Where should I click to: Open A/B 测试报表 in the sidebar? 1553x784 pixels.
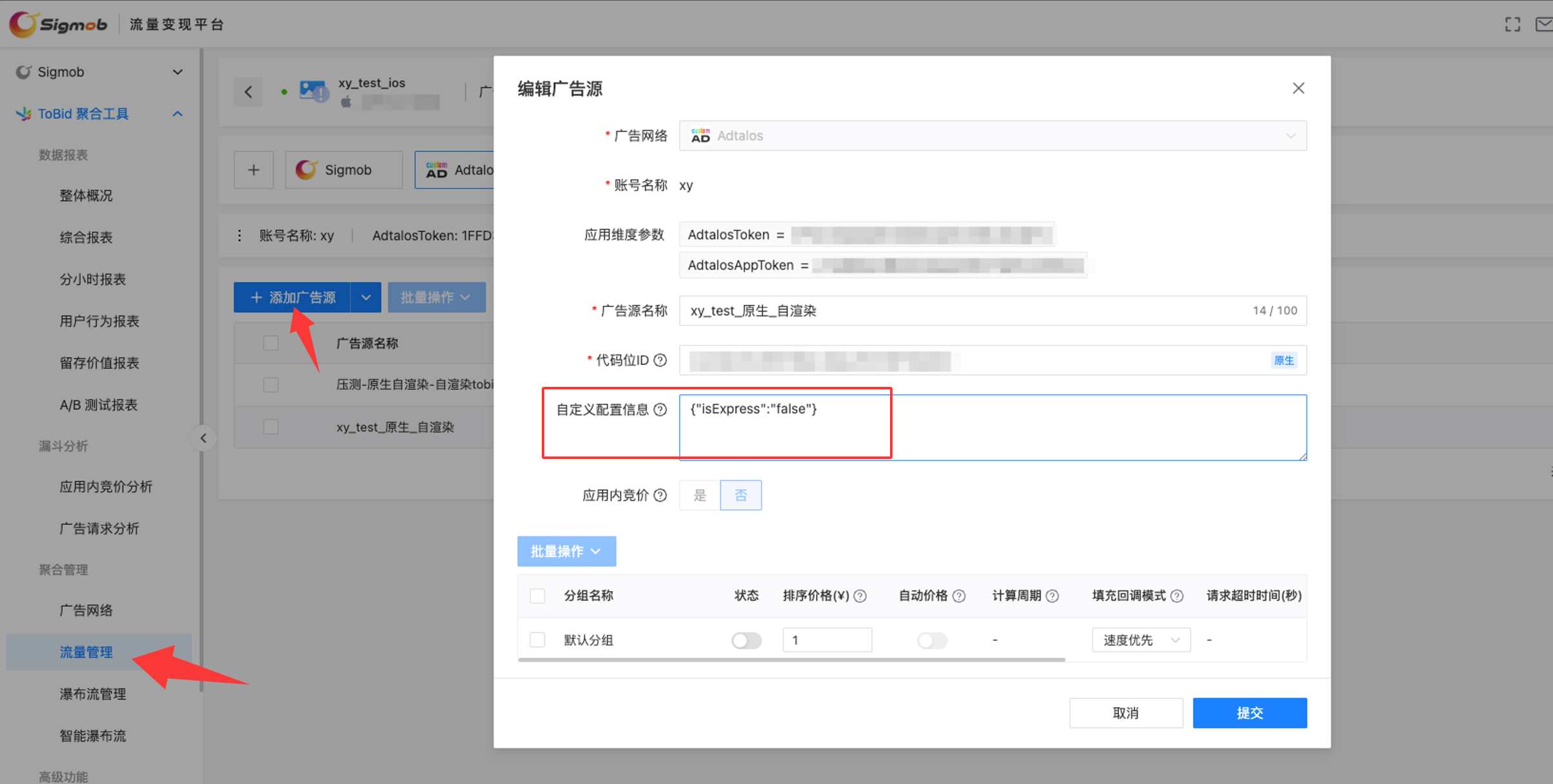pyautogui.click(x=99, y=405)
